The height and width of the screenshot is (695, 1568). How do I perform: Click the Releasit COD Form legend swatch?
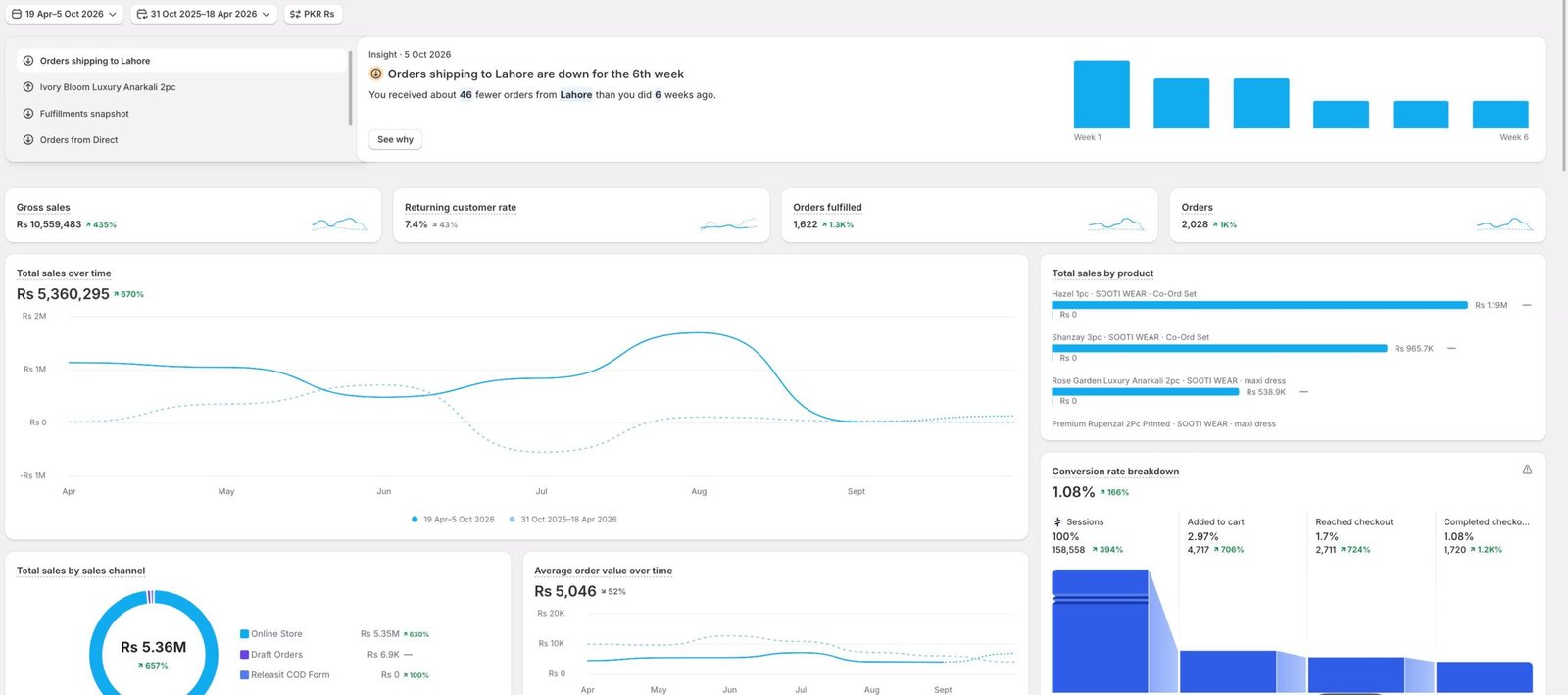[244, 675]
